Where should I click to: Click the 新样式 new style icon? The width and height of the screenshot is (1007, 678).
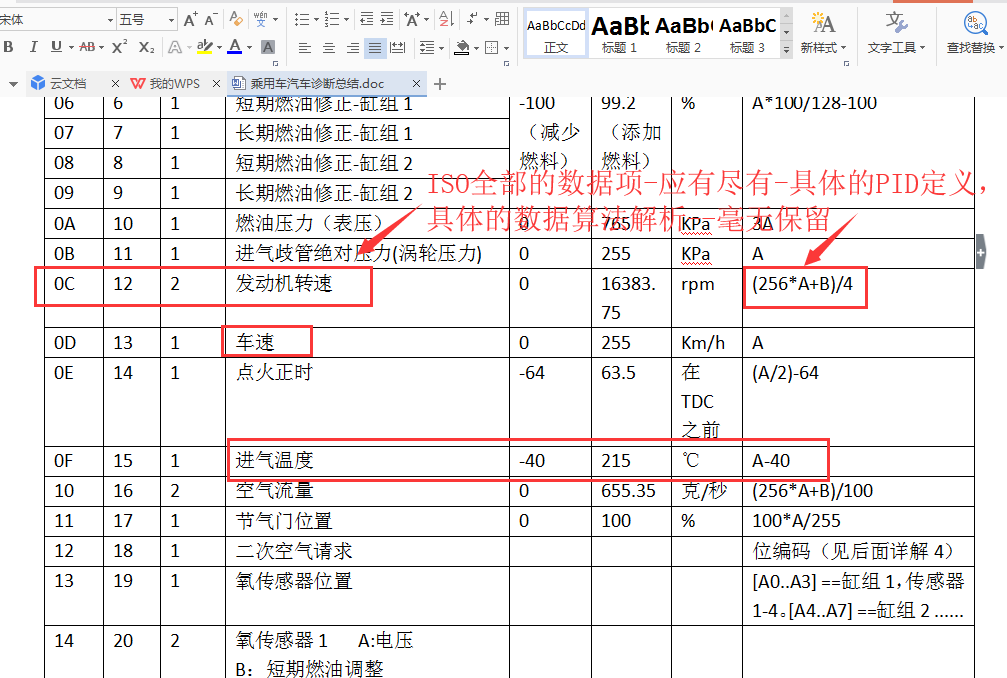(821, 30)
